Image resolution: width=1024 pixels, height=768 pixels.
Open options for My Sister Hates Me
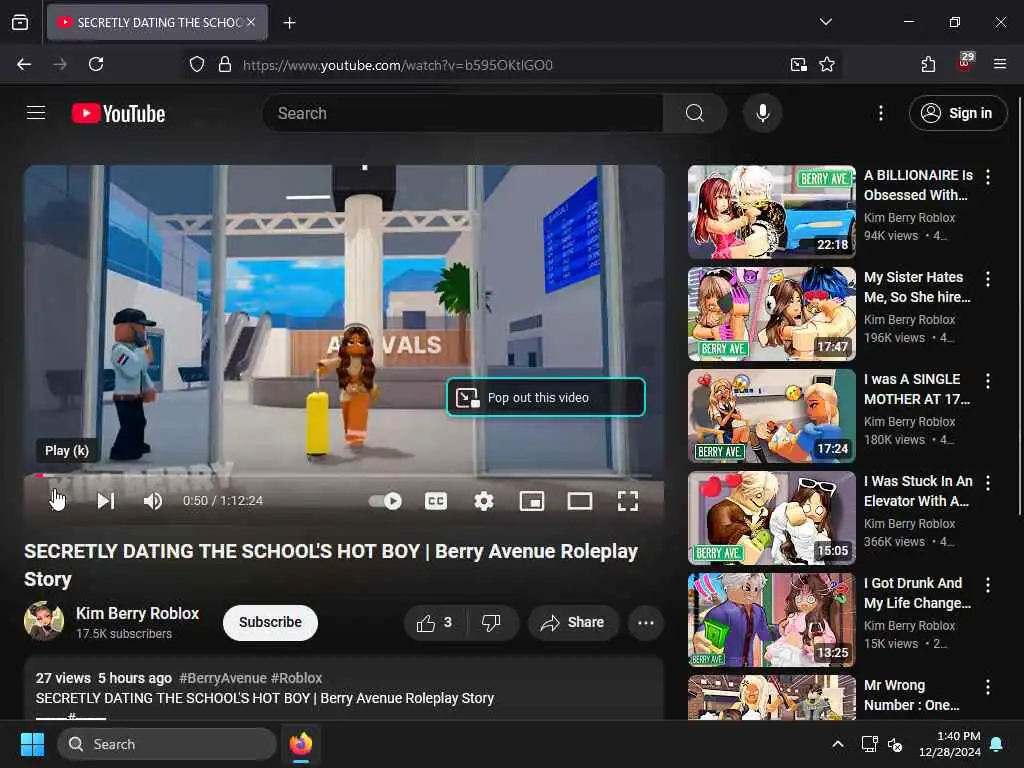click(987, 279)
